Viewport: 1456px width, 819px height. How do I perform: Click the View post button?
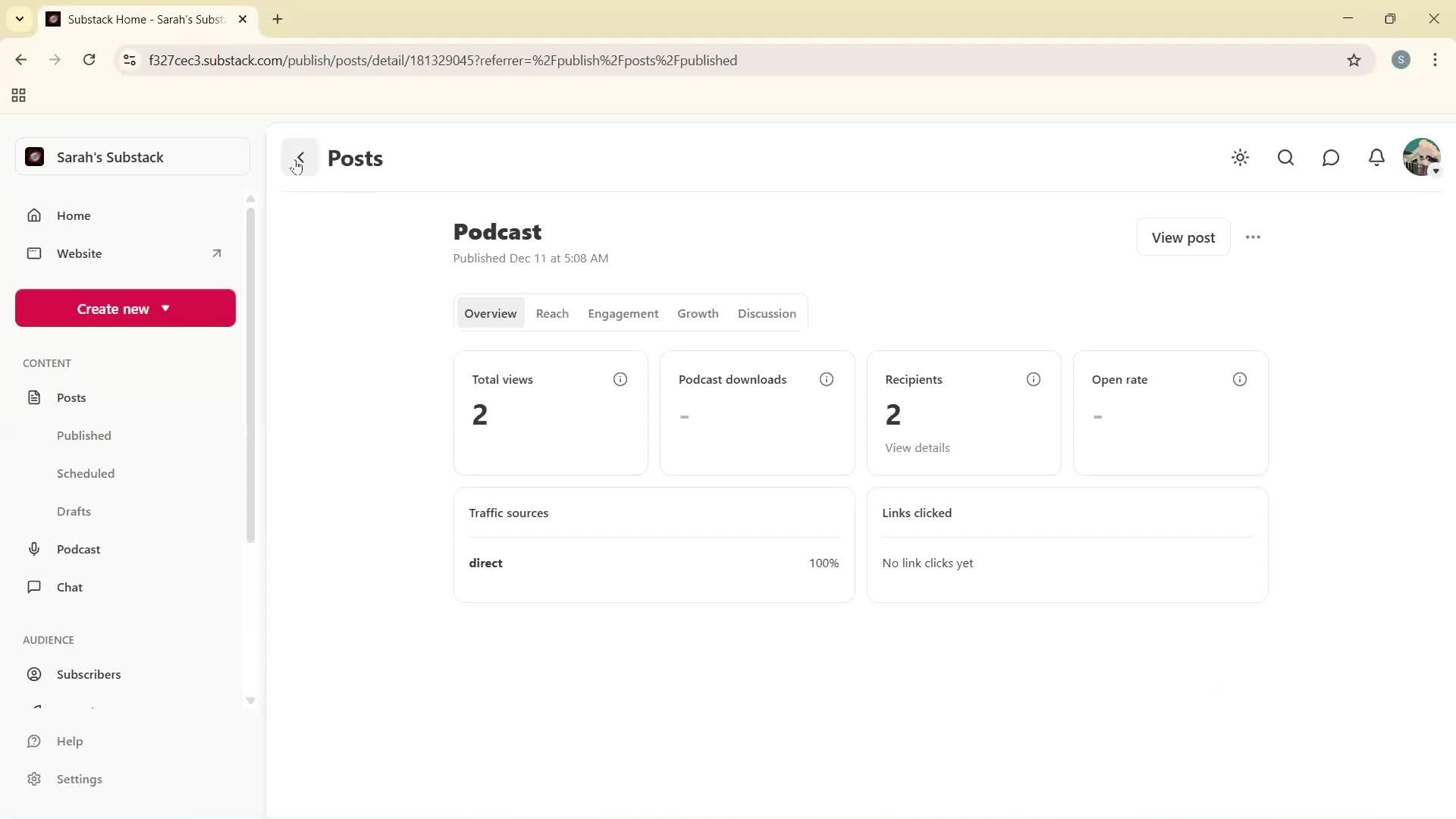[x=1182, y=237]
